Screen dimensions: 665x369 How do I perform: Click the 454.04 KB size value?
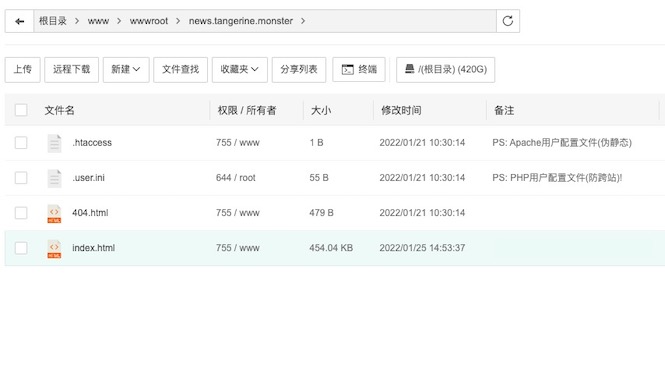pos(331,248)
